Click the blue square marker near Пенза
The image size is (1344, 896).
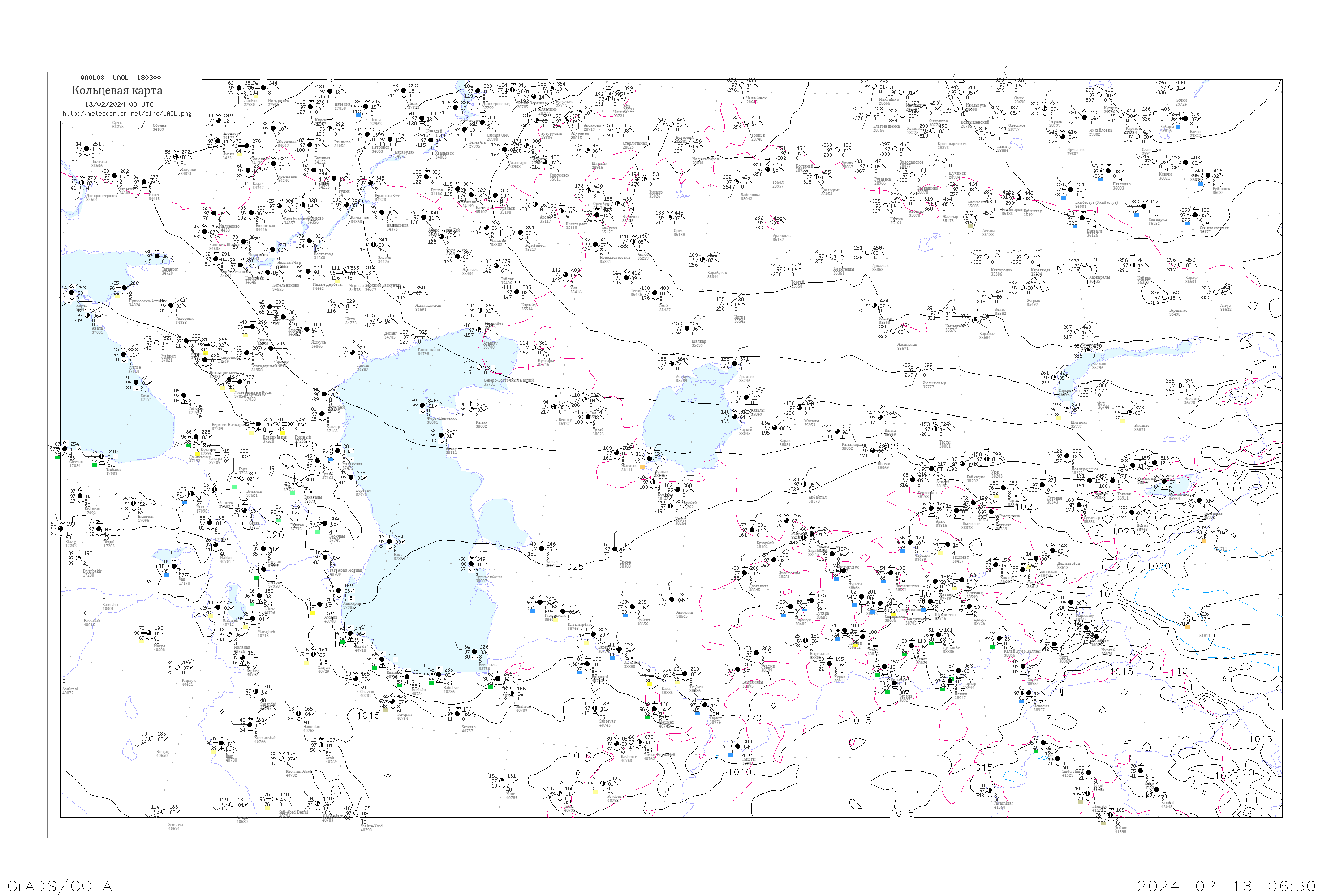359,116
